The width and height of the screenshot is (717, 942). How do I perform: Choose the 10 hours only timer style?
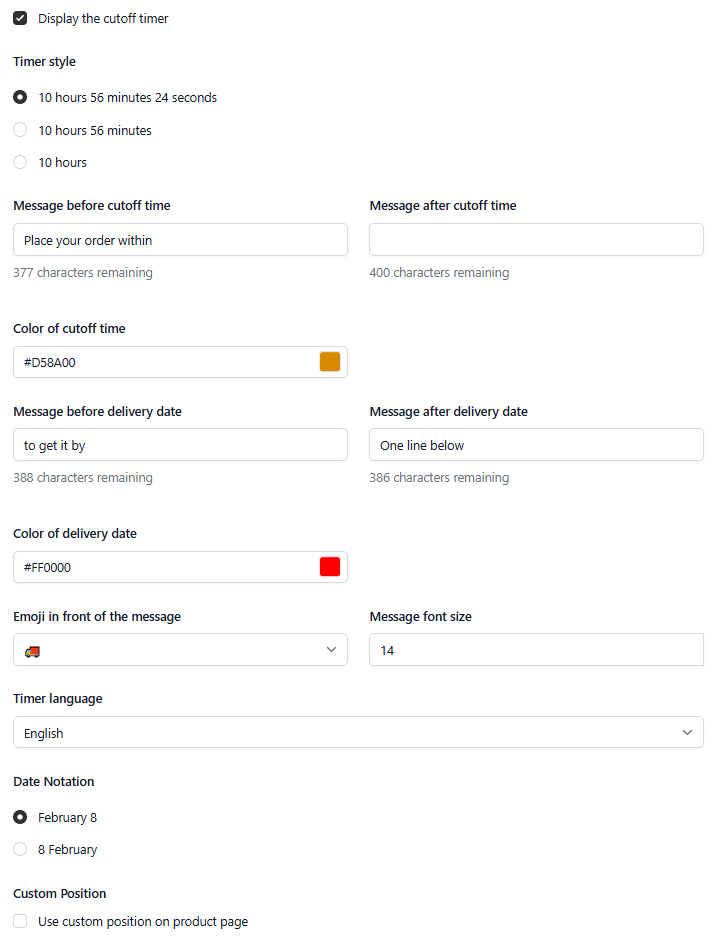20,162
